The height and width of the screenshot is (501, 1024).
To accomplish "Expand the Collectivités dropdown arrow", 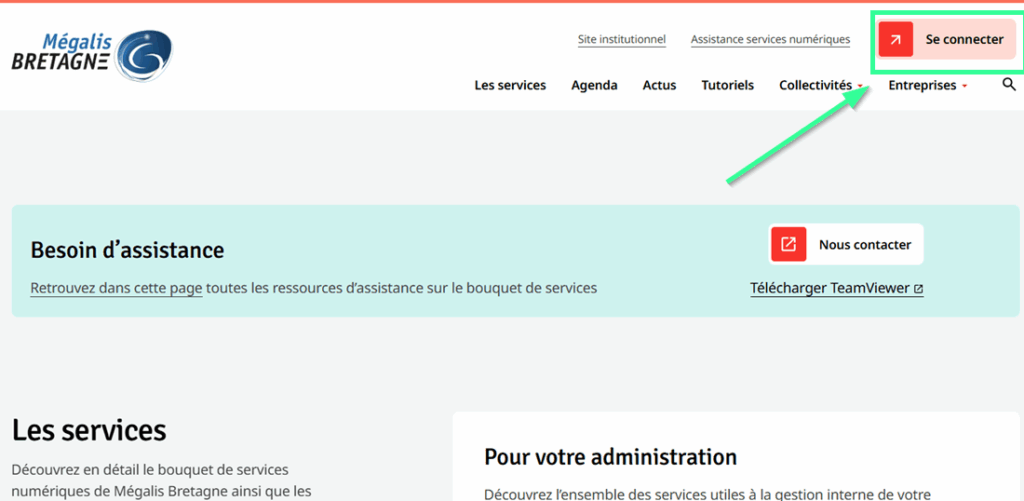I will (860, 86).
